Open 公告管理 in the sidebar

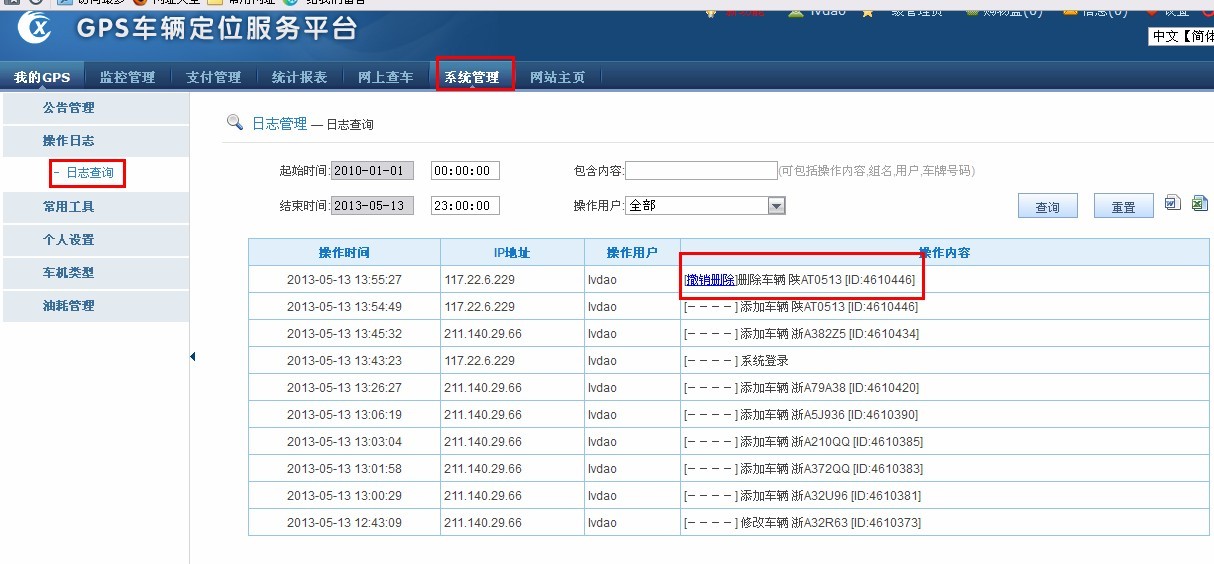(68, 107)
